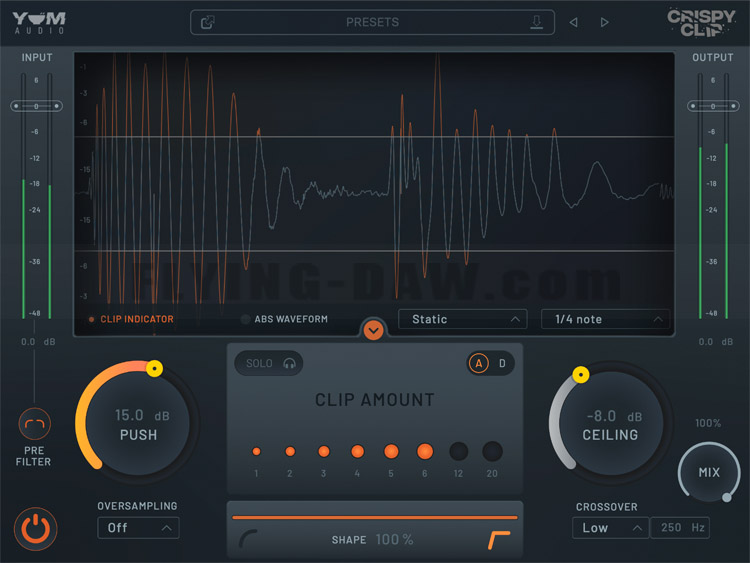Go to next preset arrow
The height and width of the screenshot is (563, 750).
pyautogui.click(x=605, y=22)
